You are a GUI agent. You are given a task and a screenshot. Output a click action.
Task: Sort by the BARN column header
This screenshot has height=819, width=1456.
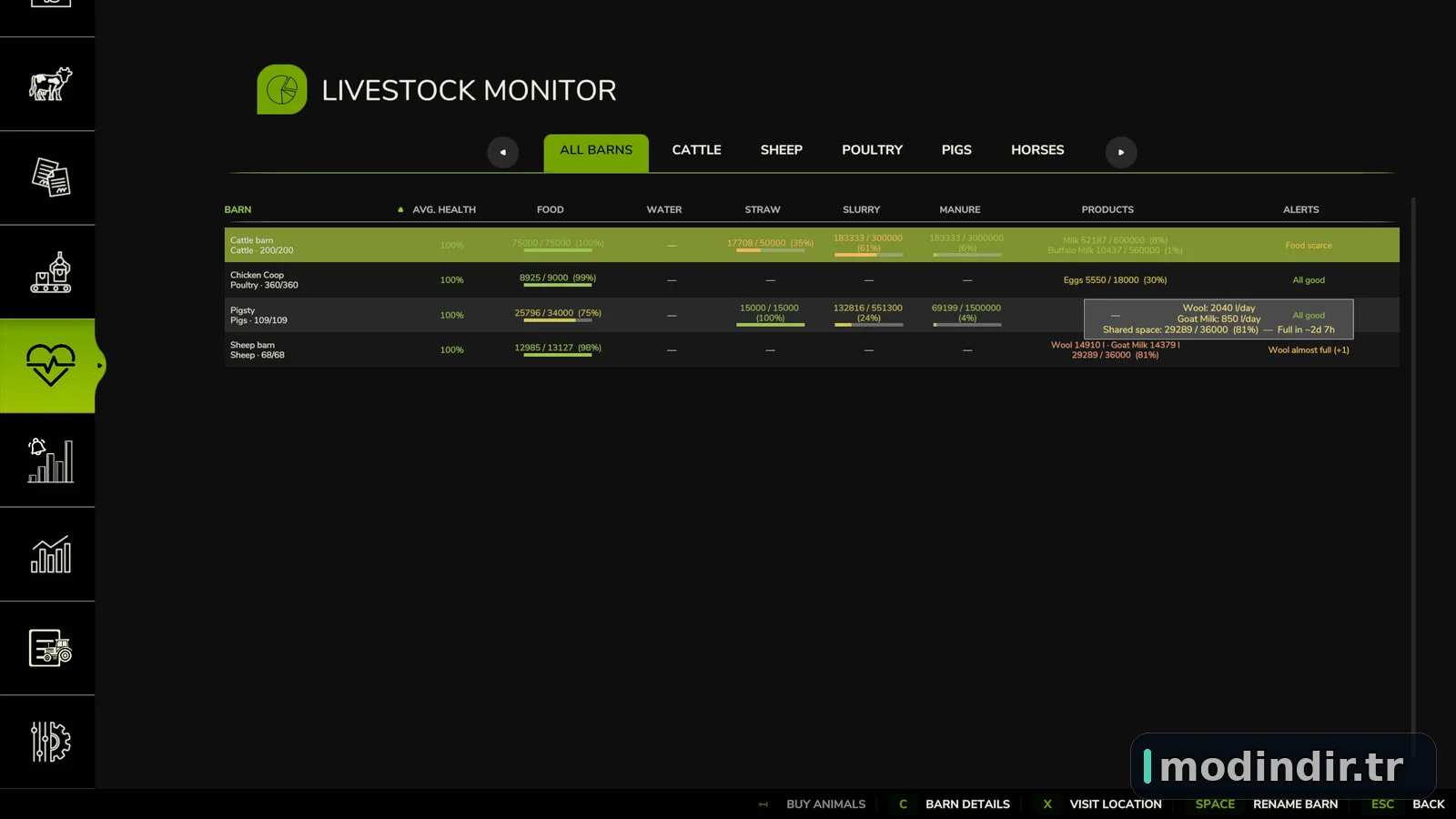[238, 209]
